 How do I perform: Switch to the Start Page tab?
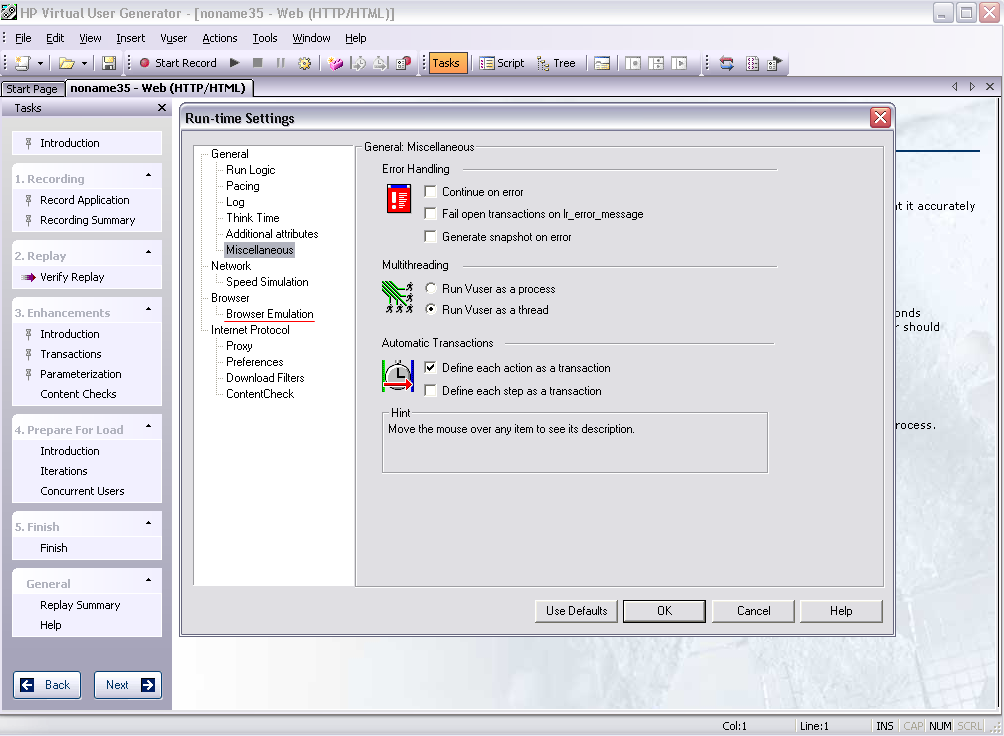pos(31,88)
